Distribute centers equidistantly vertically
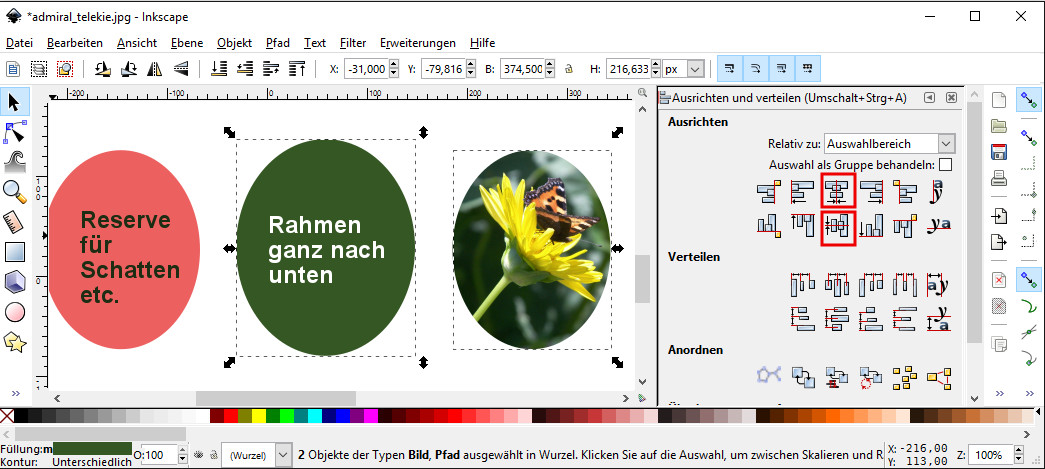1045x469 pixels. (x=837, y=318)
